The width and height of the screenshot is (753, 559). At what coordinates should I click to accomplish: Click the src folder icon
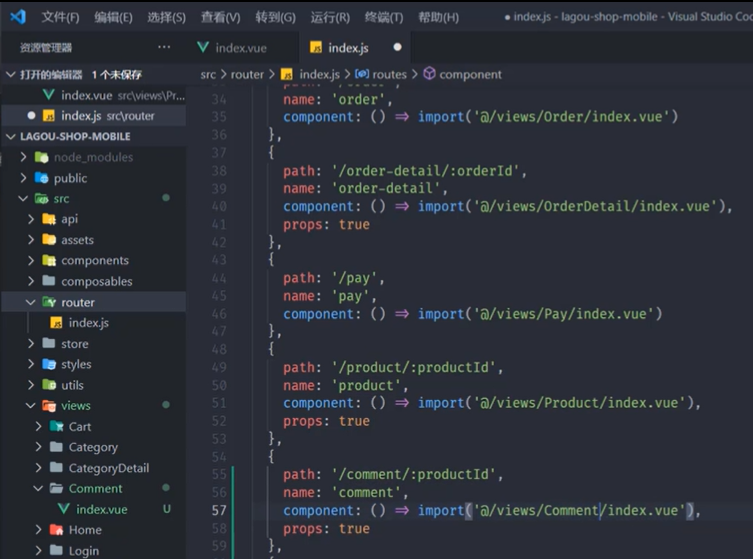(42, 198)
